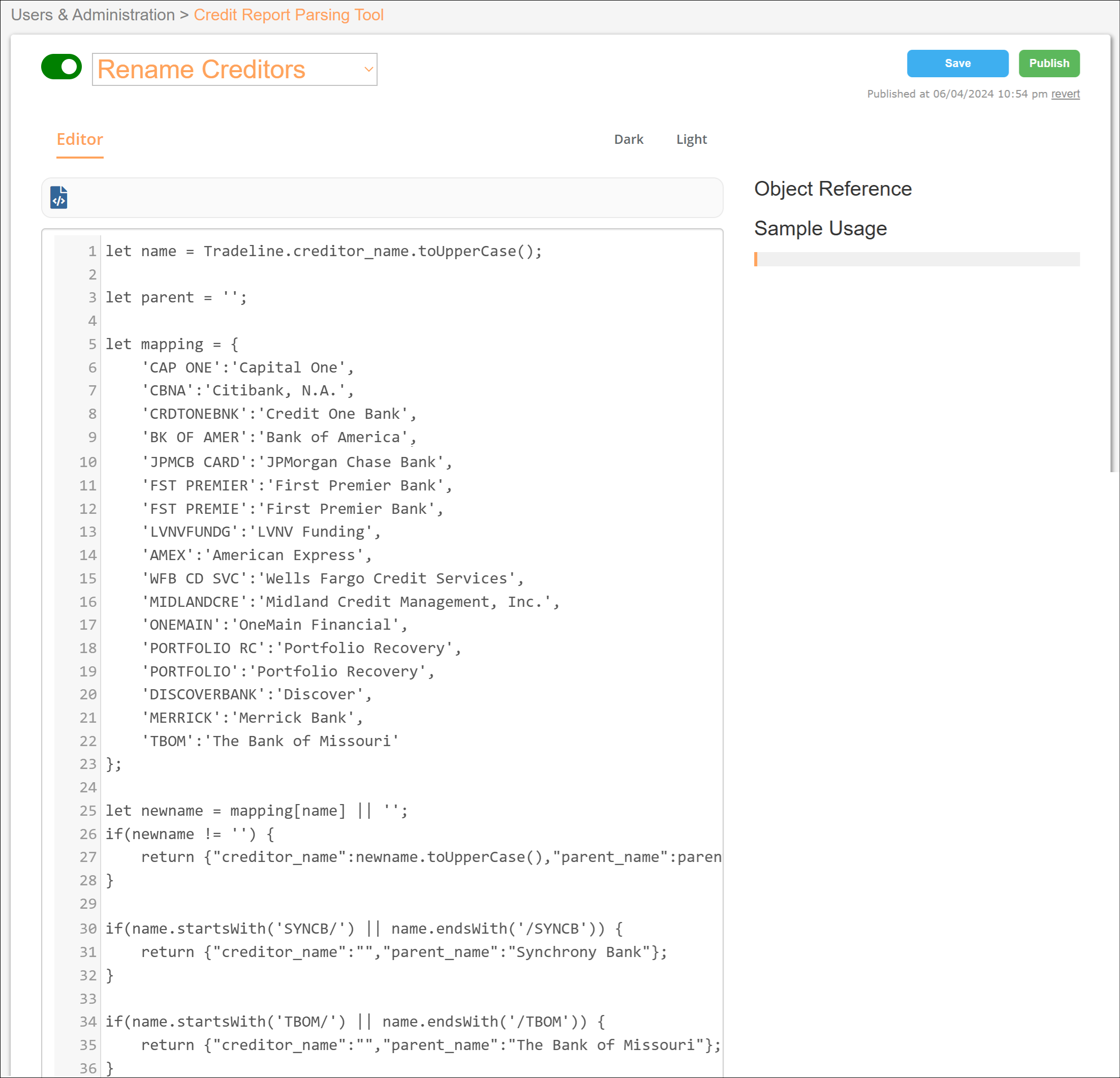Click the if startsWith('SYNCB/') line

click(364, 930)
